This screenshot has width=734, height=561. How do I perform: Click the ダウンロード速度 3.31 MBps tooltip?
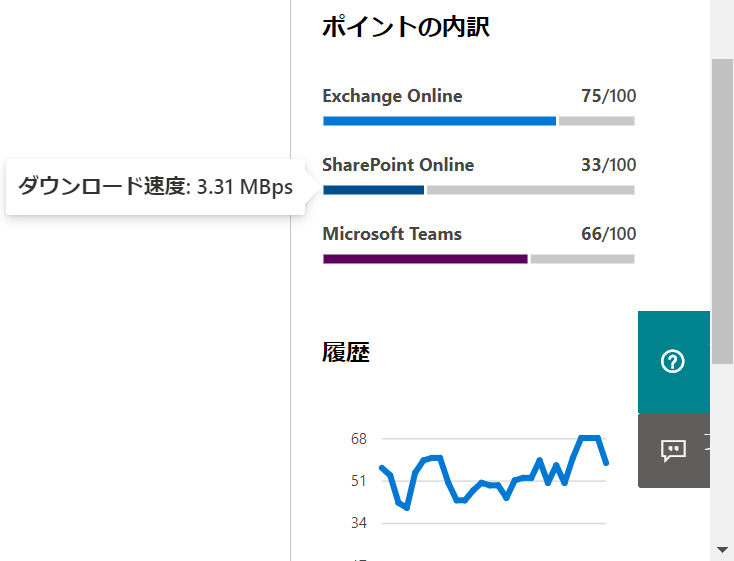point(155,187)
